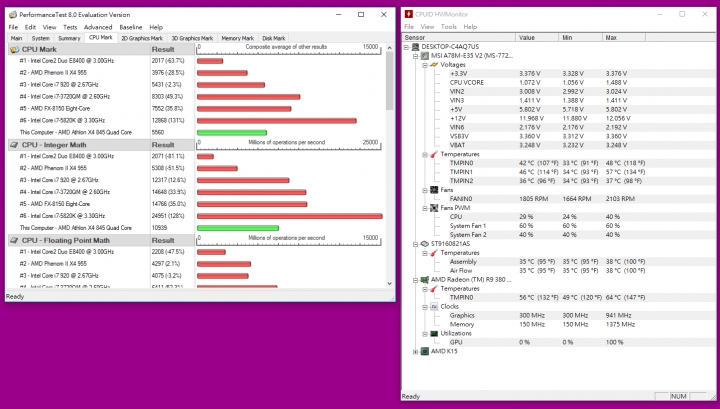The height and width of the screenshot is (409, 720).
Task: Click the CPU Mark section icon
Action: click(x=14, y=49)
